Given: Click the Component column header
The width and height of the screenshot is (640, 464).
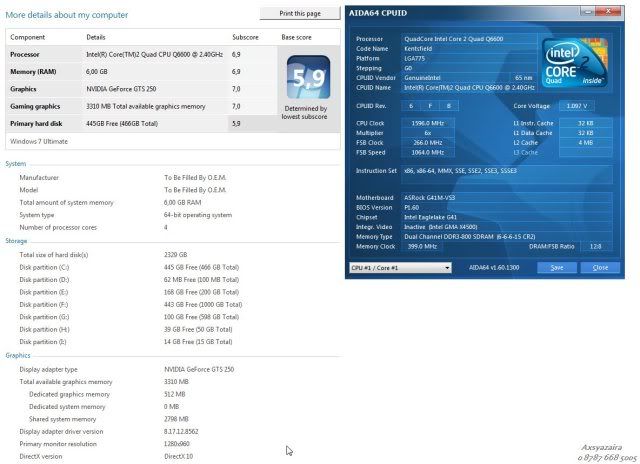Looking at the screenshot, I should point(27,37).
